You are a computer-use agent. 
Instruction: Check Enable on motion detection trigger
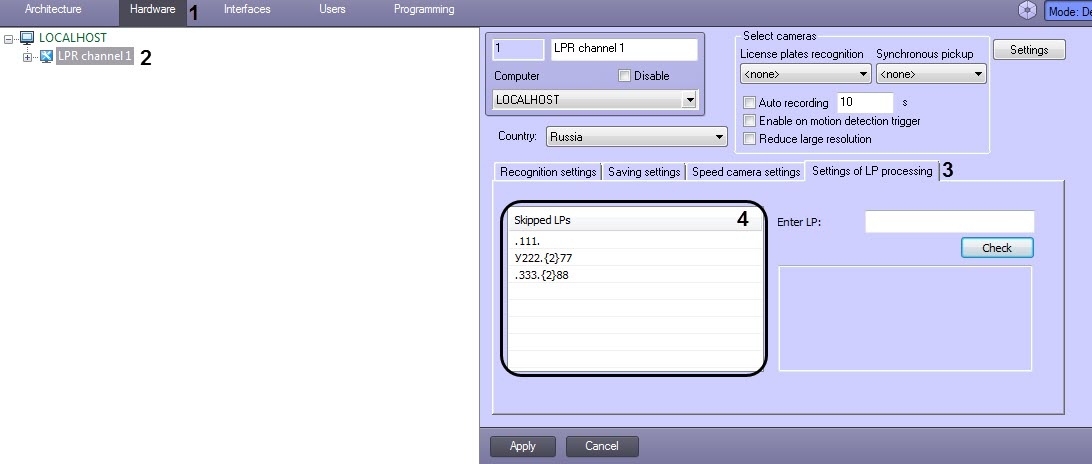click(749, 121)
